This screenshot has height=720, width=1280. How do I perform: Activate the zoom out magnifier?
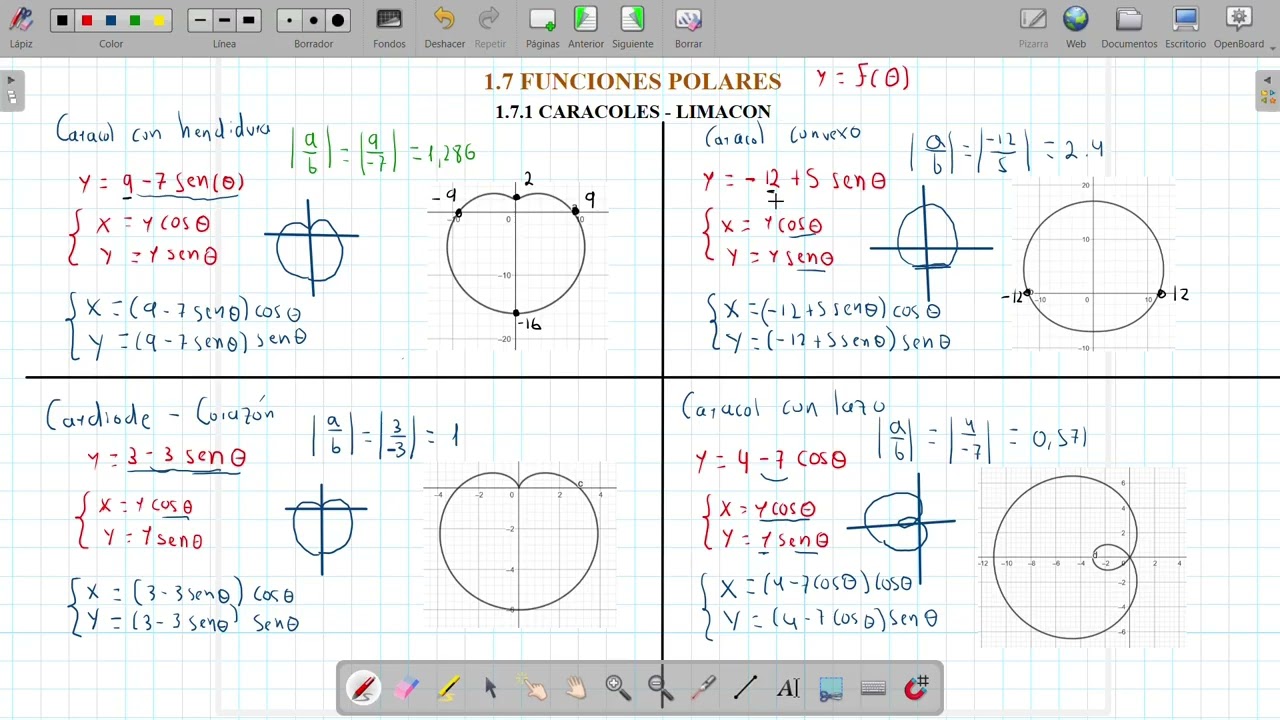click(660, 688)
